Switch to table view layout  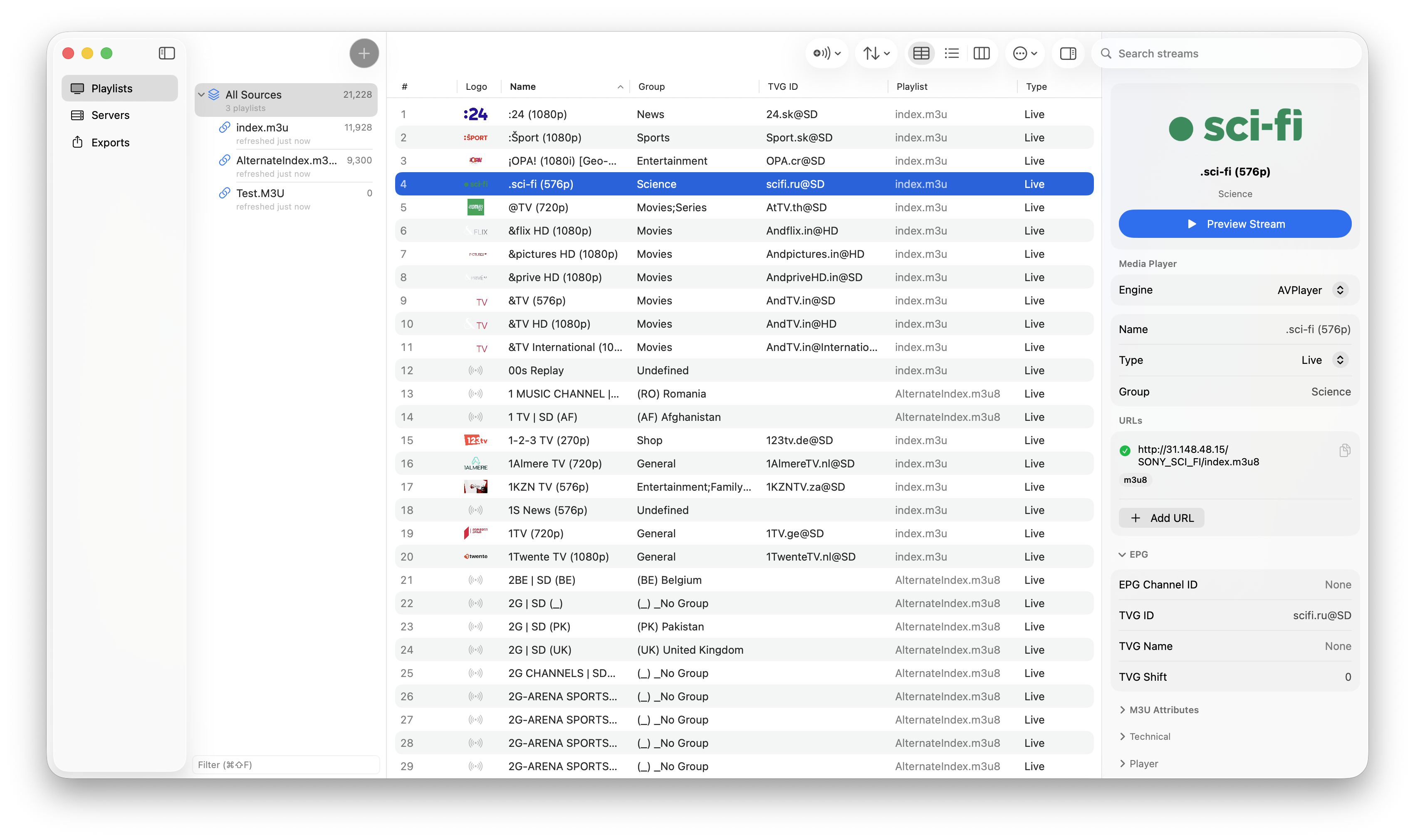pos(921,53)
